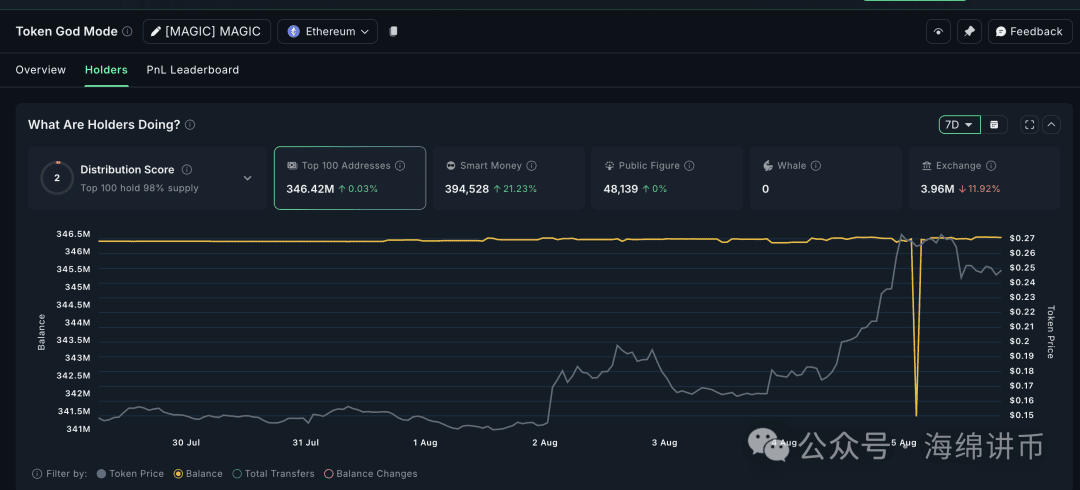Enable the Total Transfers chart filter
The width and height of the screenshot is (1080, 490).
pos(274,473)
